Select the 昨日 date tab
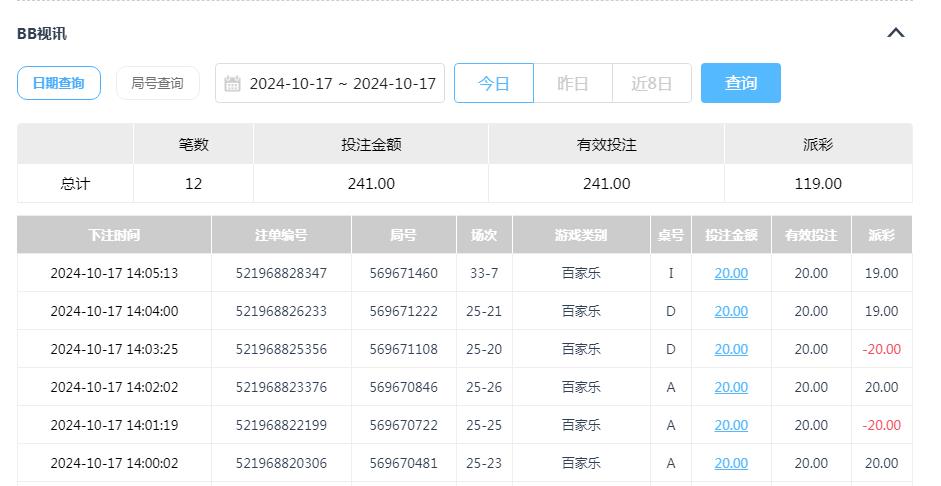This screenshot has height=486, width=941. (x=572, y=83)
